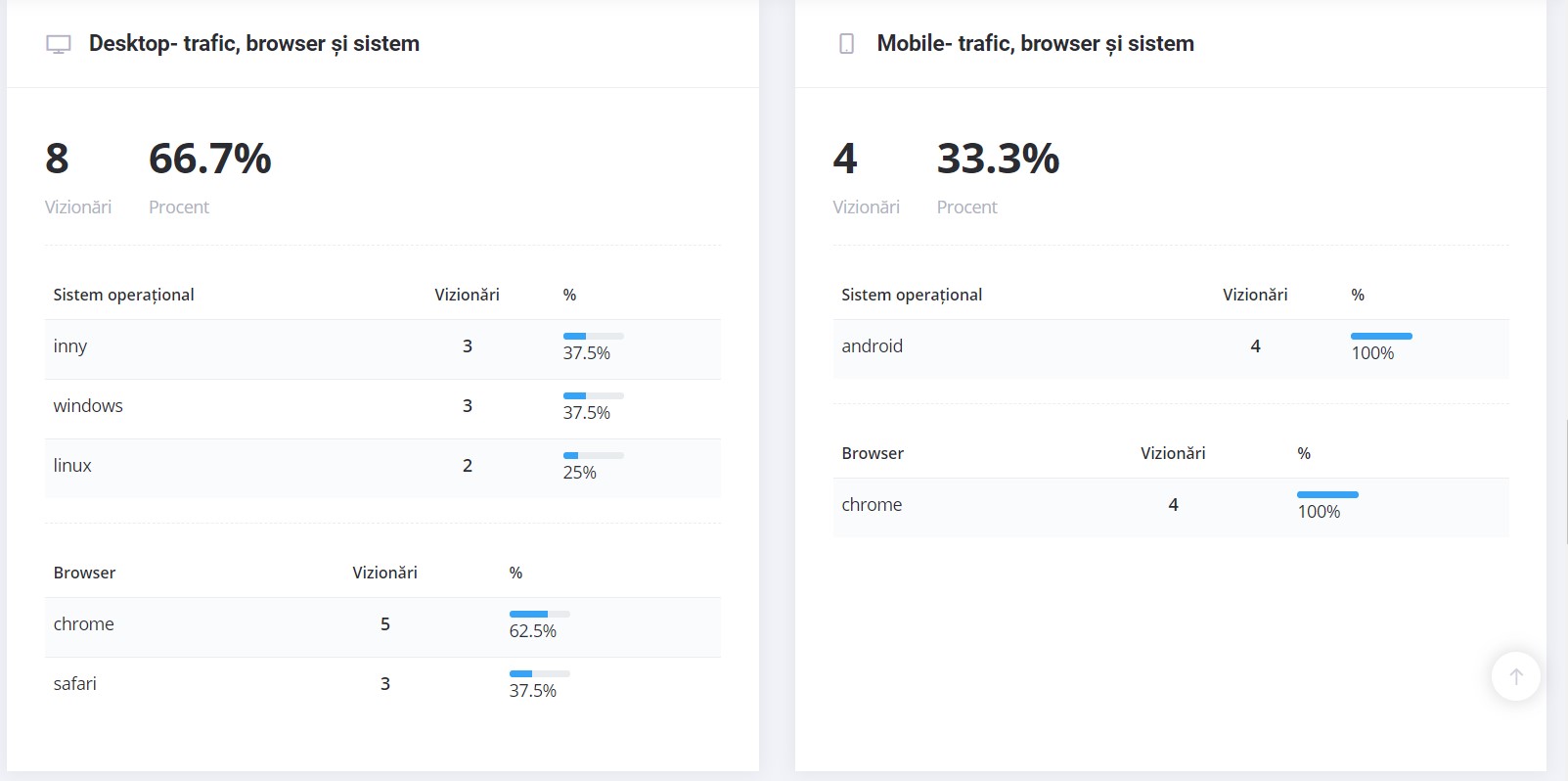Click the Mobile Browser column header

[873, 453]
